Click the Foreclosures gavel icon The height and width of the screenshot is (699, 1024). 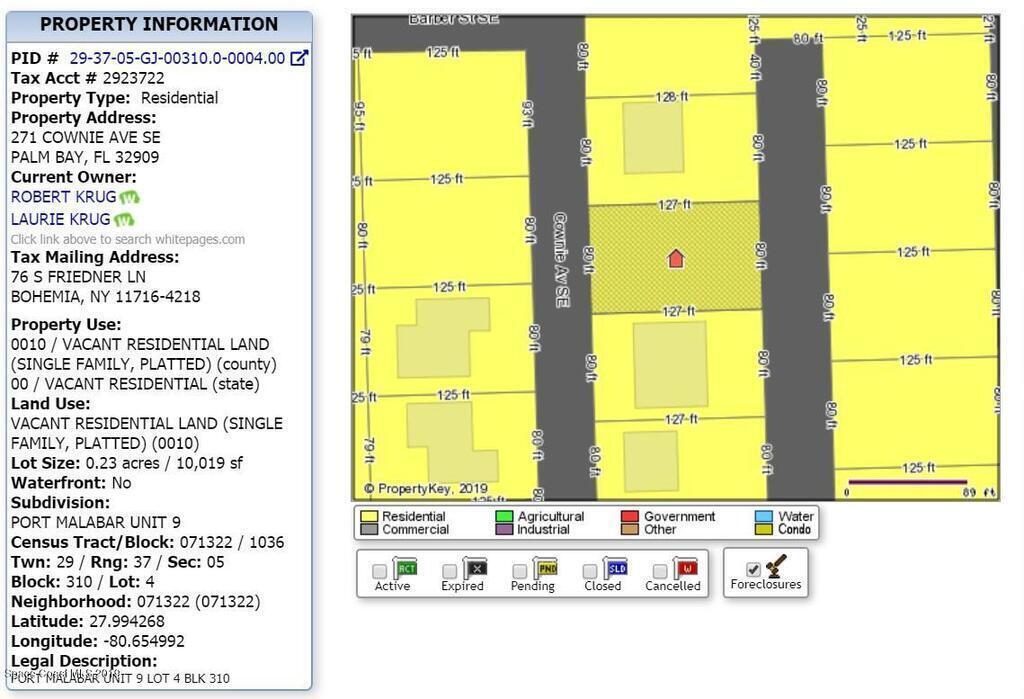tap(776, 565)
